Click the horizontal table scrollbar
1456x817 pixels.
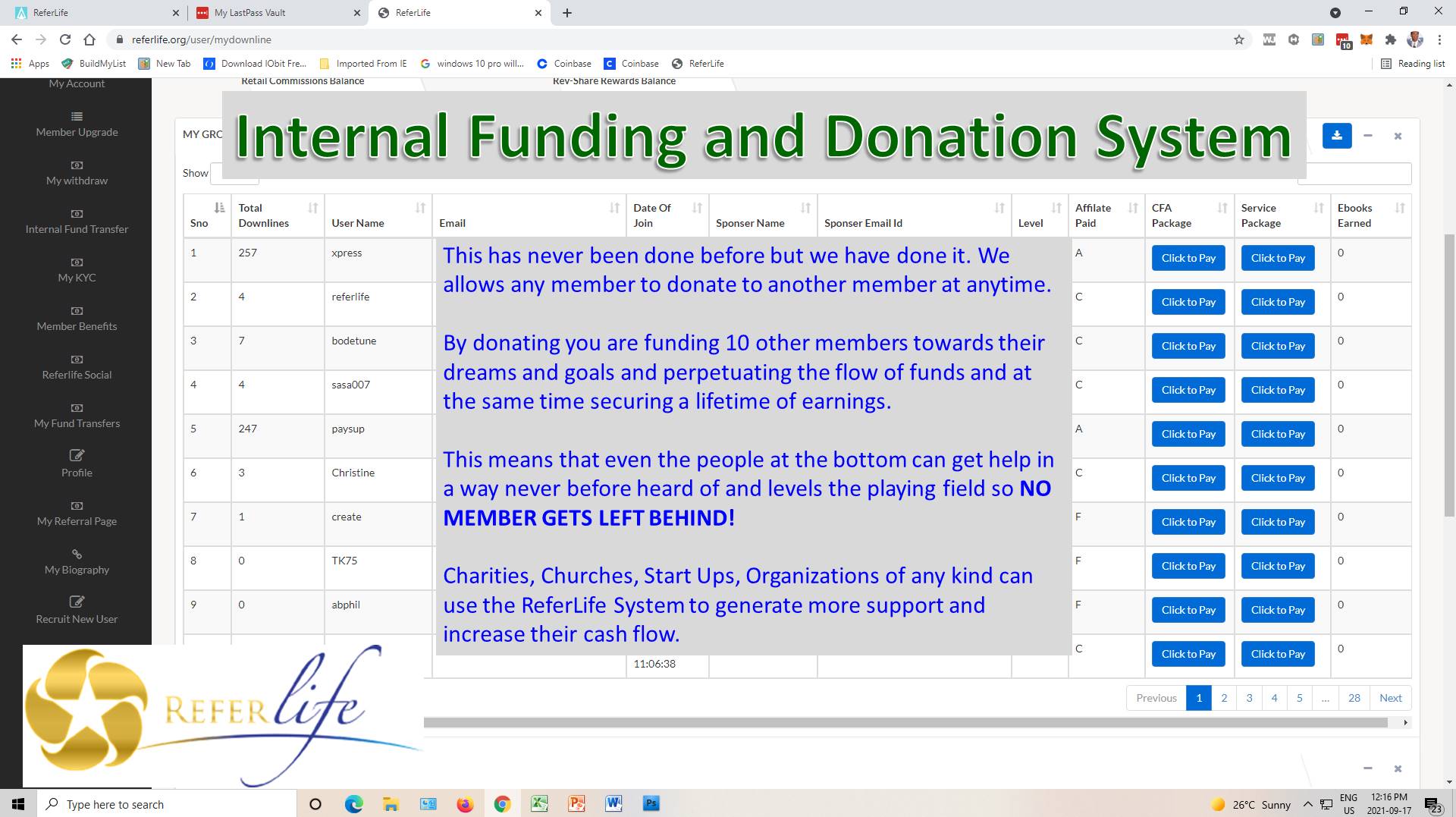(x=905, y=723)
